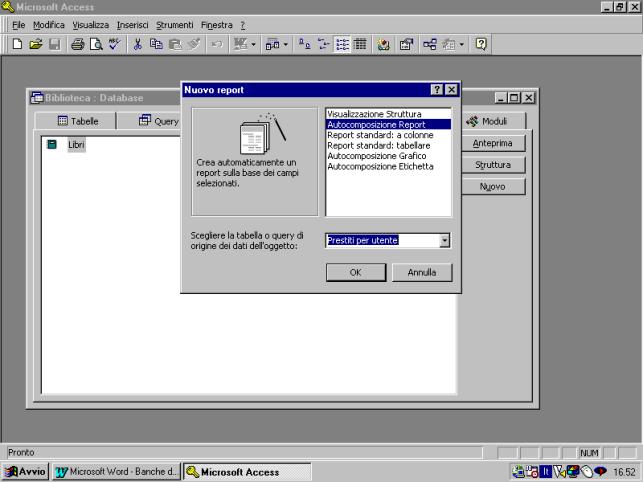The height and width of the screenshot is (482, 643).
Task: Open the Visualizza menu
Action: point(91,25)
